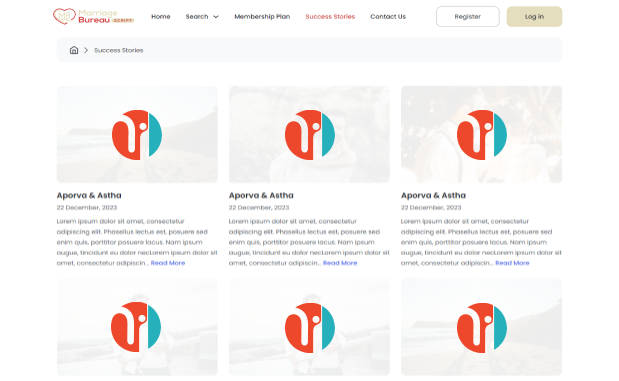The image size is (619, 381).
Task: Open last story thumbnail in top row
Action: (x=481, y=134)
